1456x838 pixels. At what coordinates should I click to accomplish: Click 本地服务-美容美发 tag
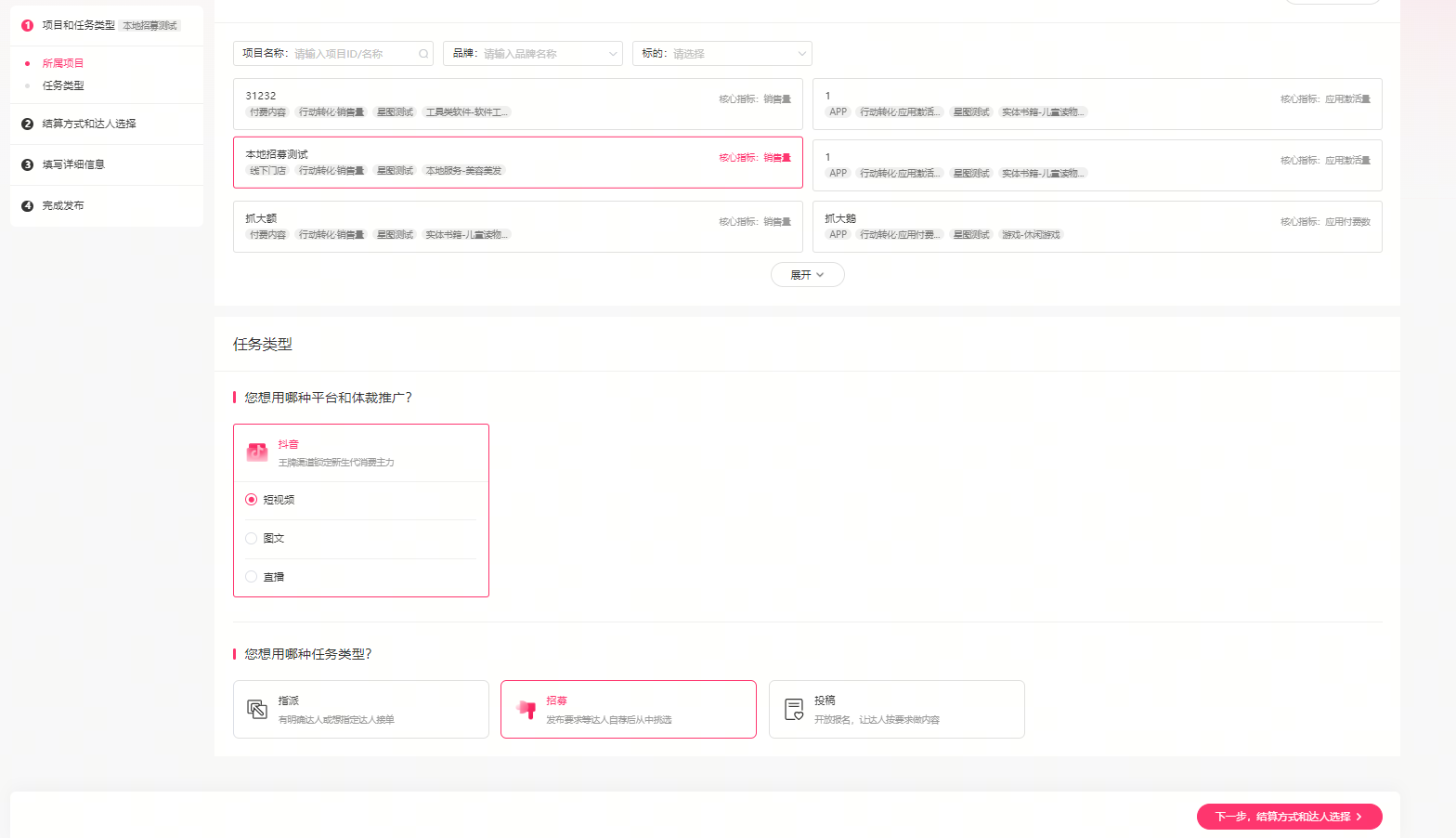coord(463,171)
